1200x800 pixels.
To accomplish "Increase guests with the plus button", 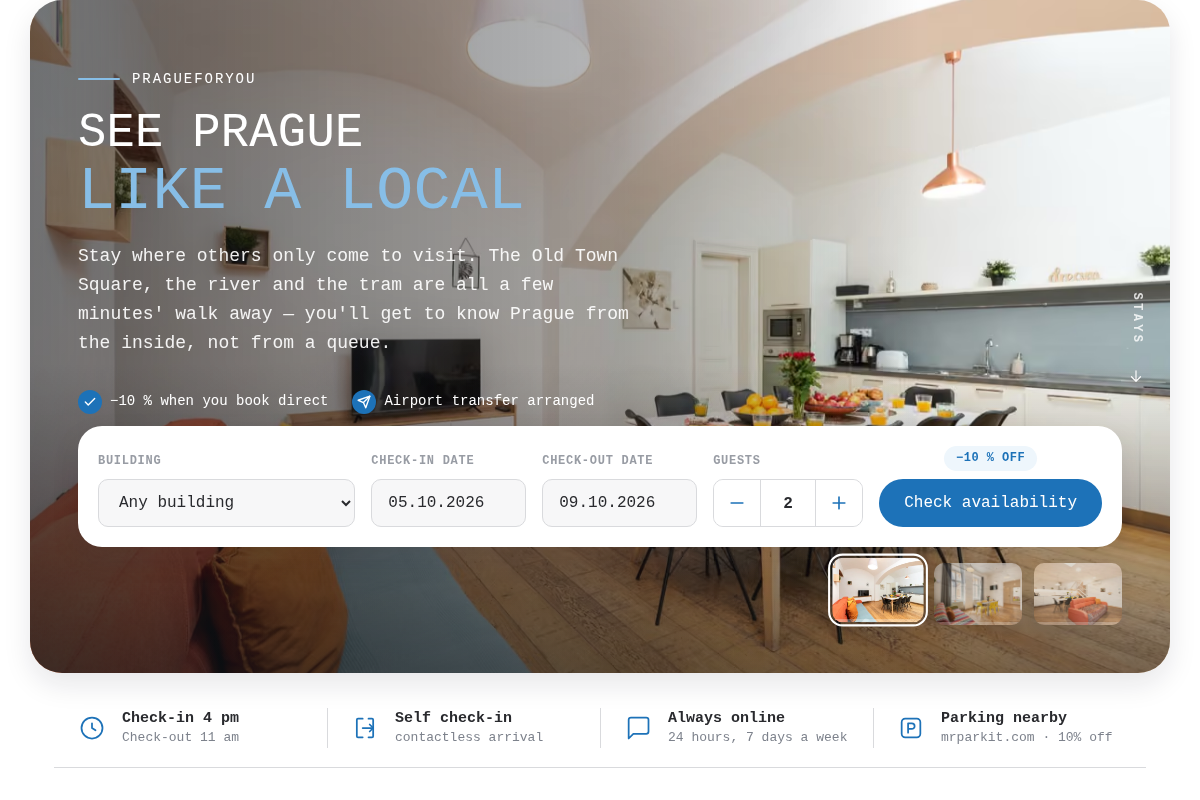I will tap(839, 503).
